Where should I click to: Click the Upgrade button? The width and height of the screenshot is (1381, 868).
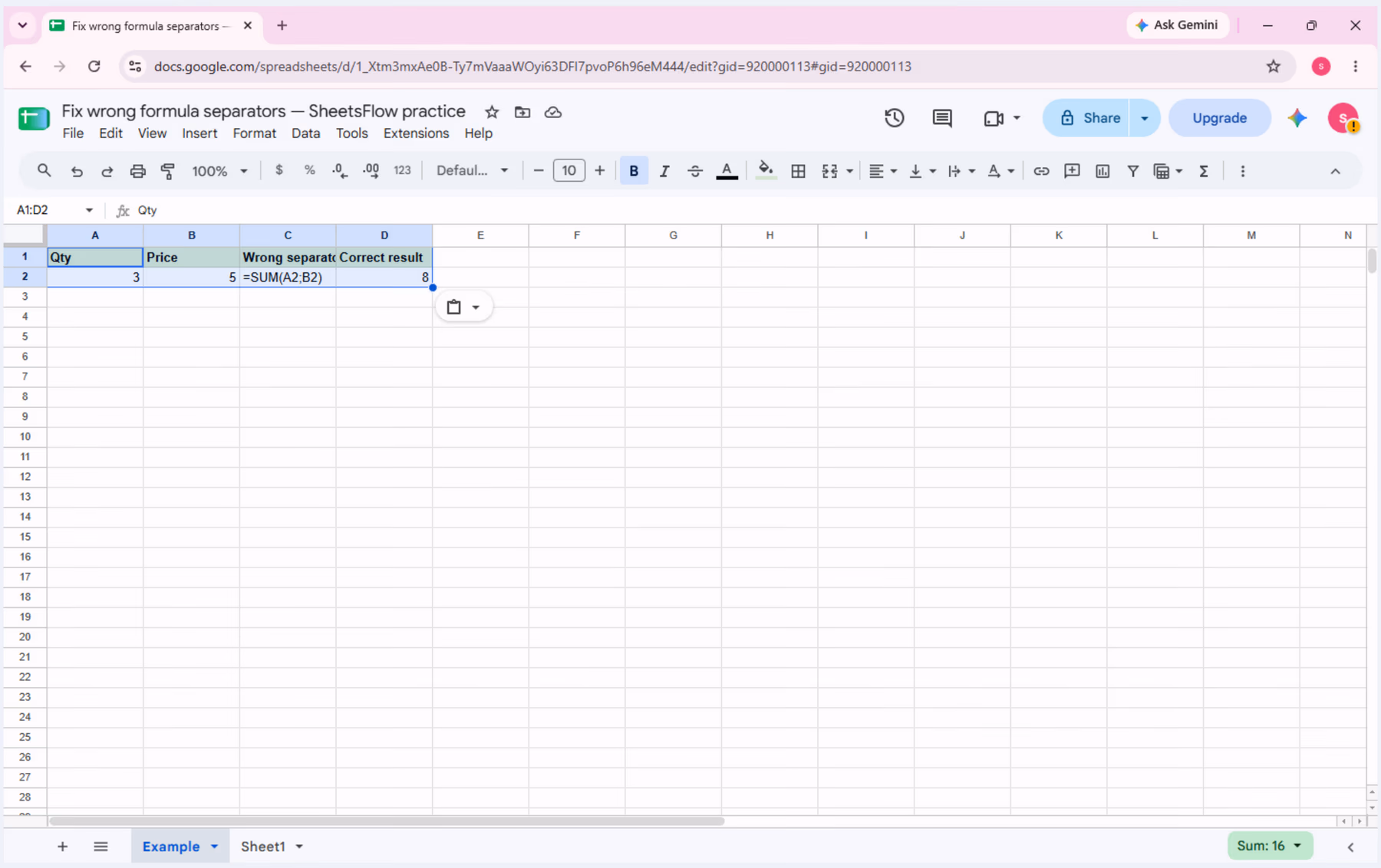point(1219,118)
